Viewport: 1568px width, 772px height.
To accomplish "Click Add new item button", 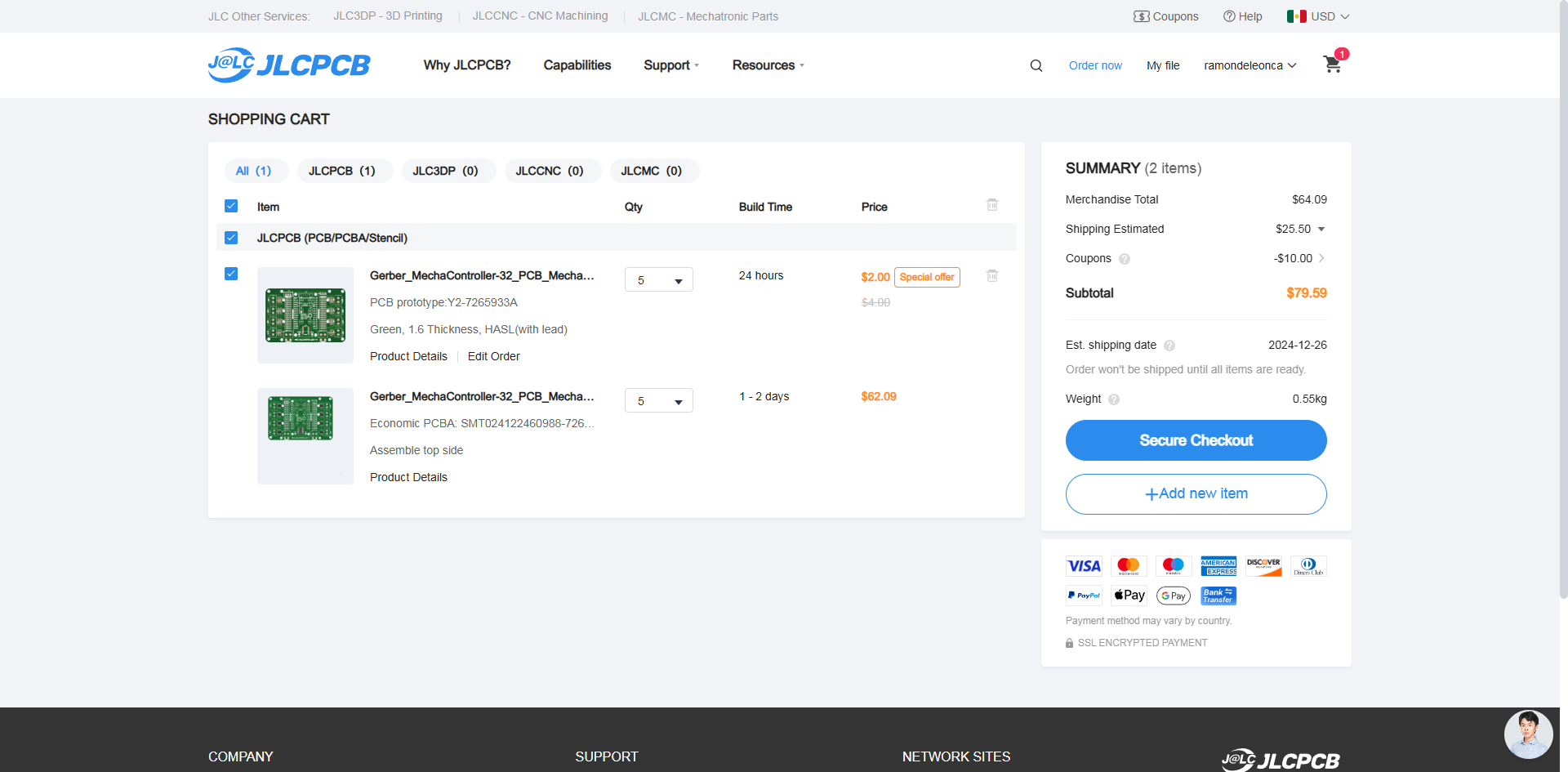I will [x=1196, y=494].
